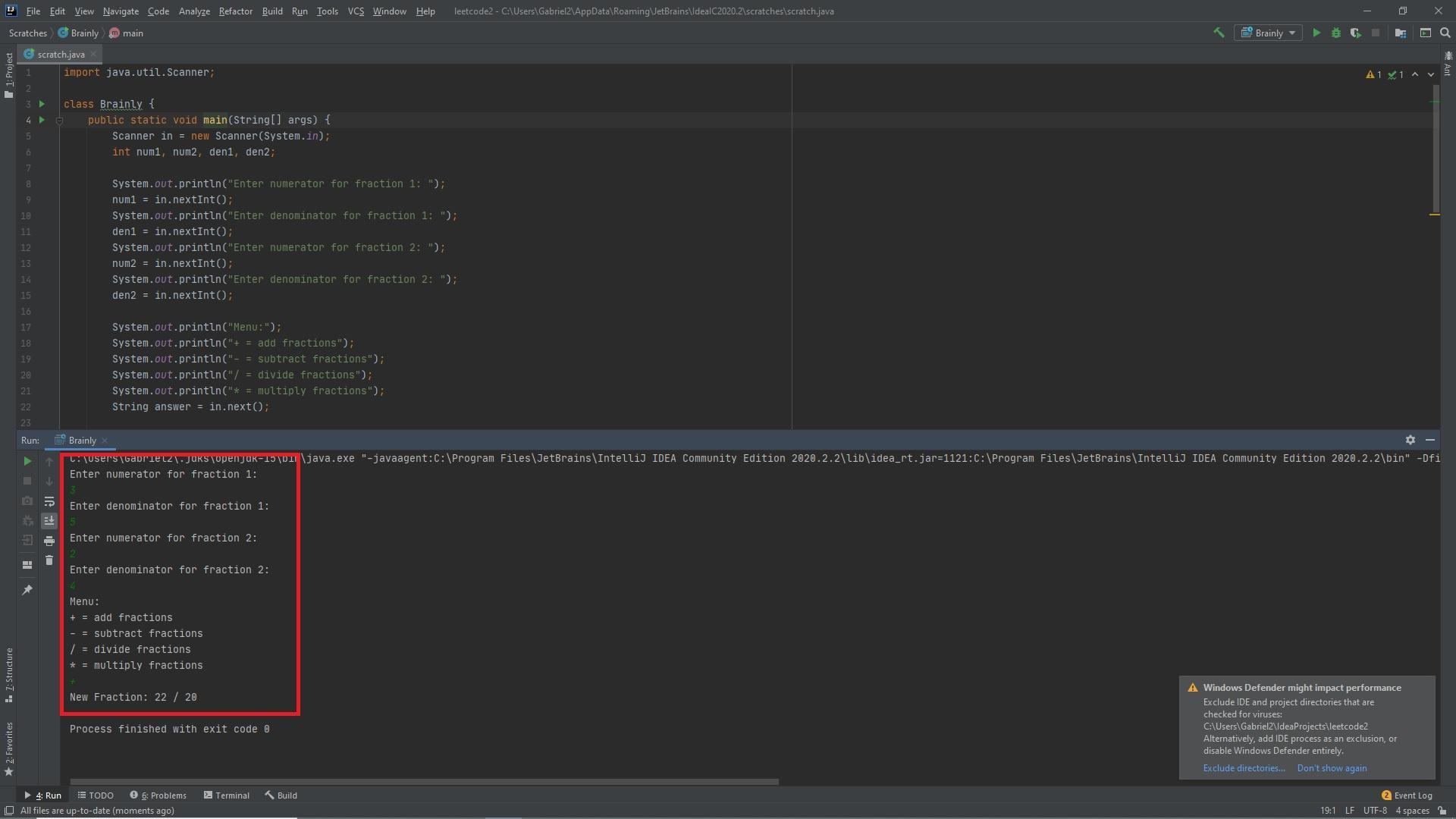Viewport: 1456px width, 819px height.
Task: Open Project Structure dialog icon
Action: click(1401, 33)
